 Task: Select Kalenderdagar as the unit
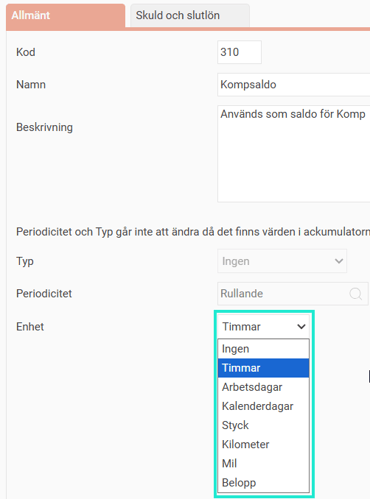tap(264, 406)
